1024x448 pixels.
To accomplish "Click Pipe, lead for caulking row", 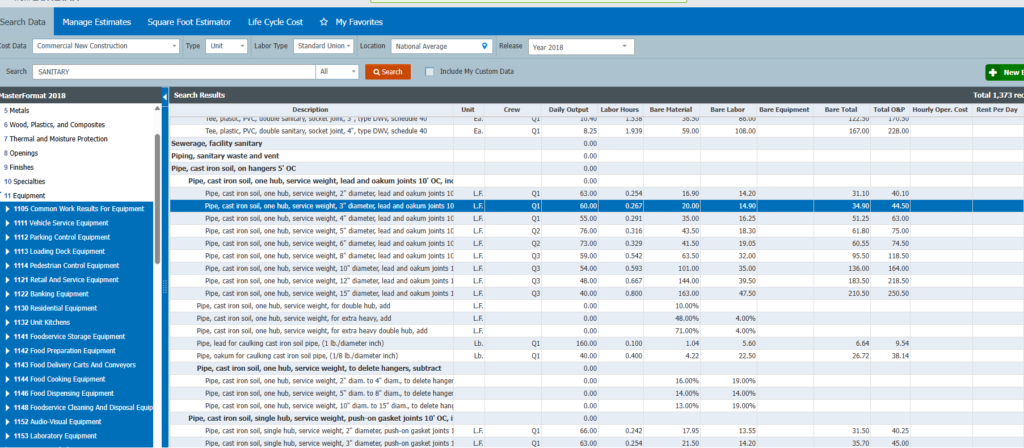I will pyautogui.click(x=596, y=343).
